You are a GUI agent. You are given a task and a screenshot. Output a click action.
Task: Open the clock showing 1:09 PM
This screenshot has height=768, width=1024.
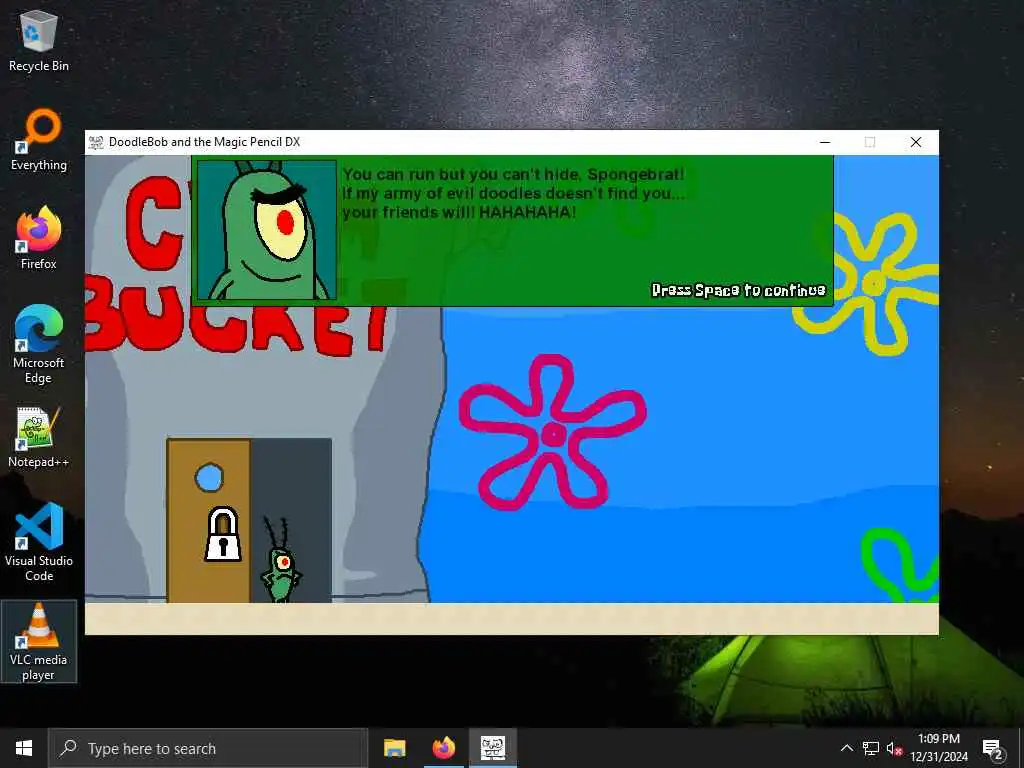939,748
